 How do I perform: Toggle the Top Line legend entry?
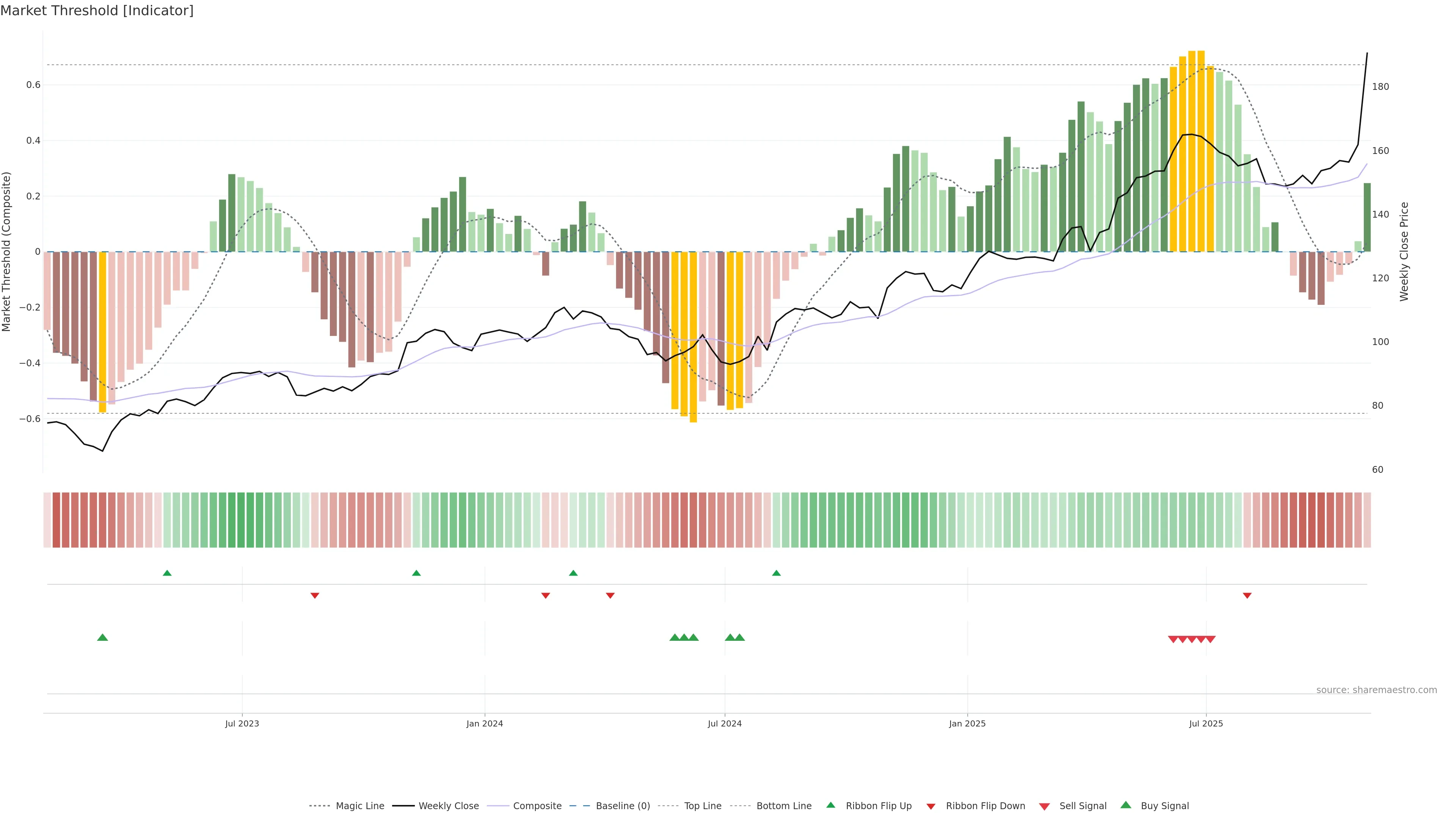tap(703, 806)
